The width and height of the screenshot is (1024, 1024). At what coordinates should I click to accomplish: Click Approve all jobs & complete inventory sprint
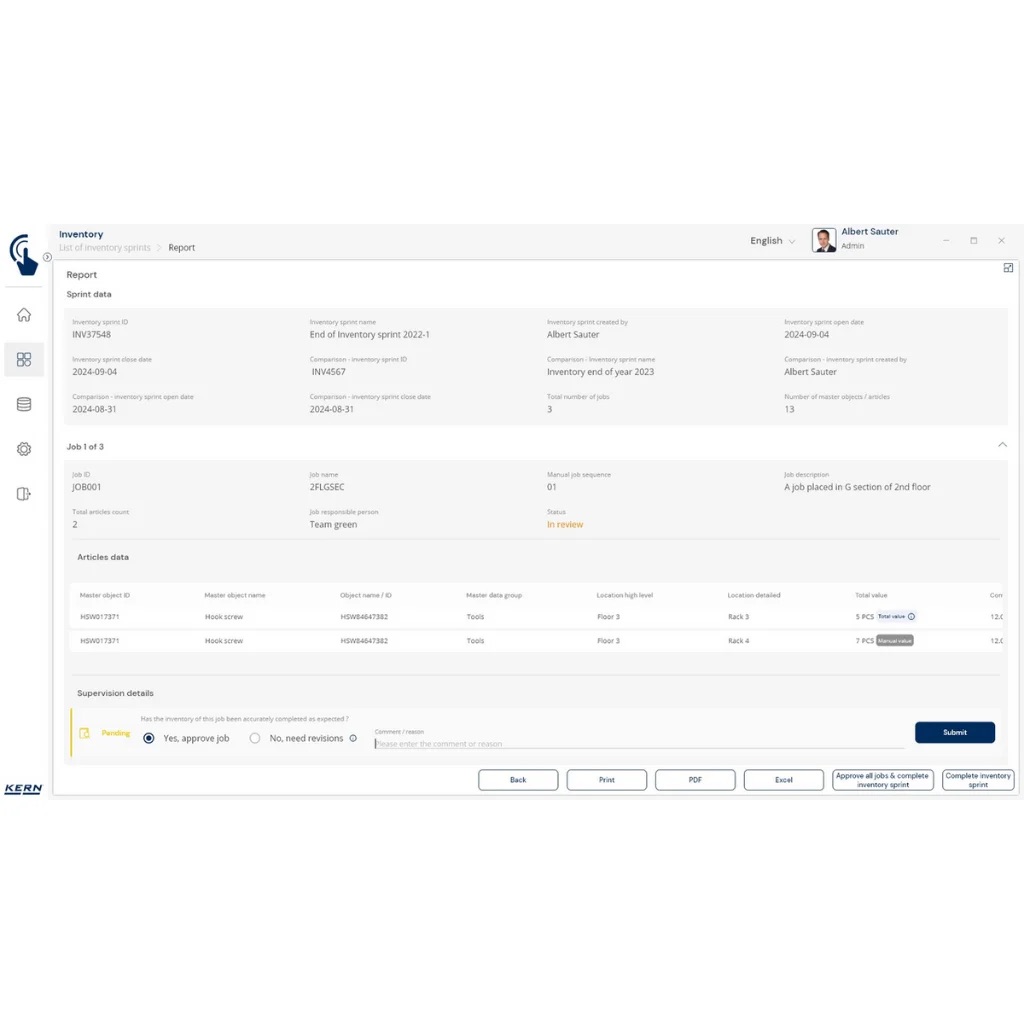coord(883,780)
